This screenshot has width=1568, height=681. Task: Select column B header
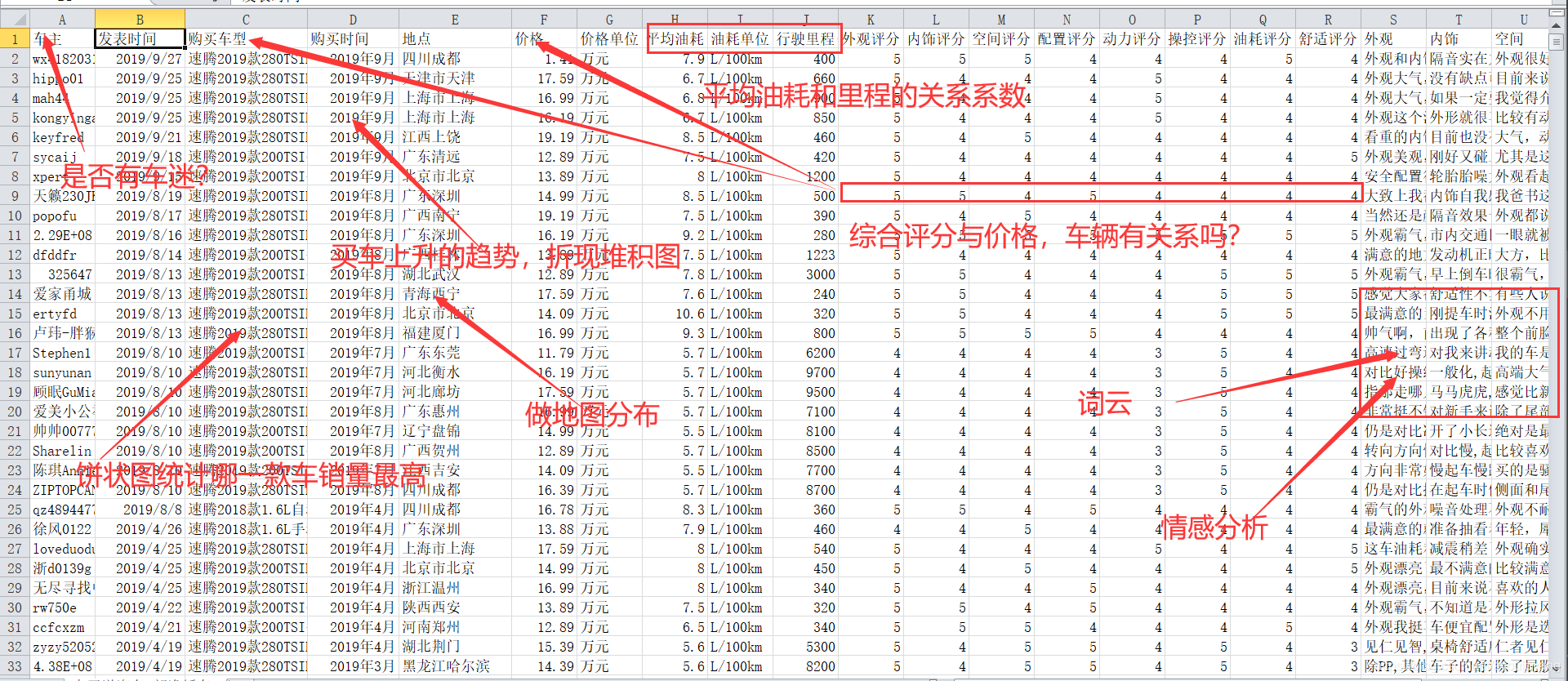click(140, 19)
